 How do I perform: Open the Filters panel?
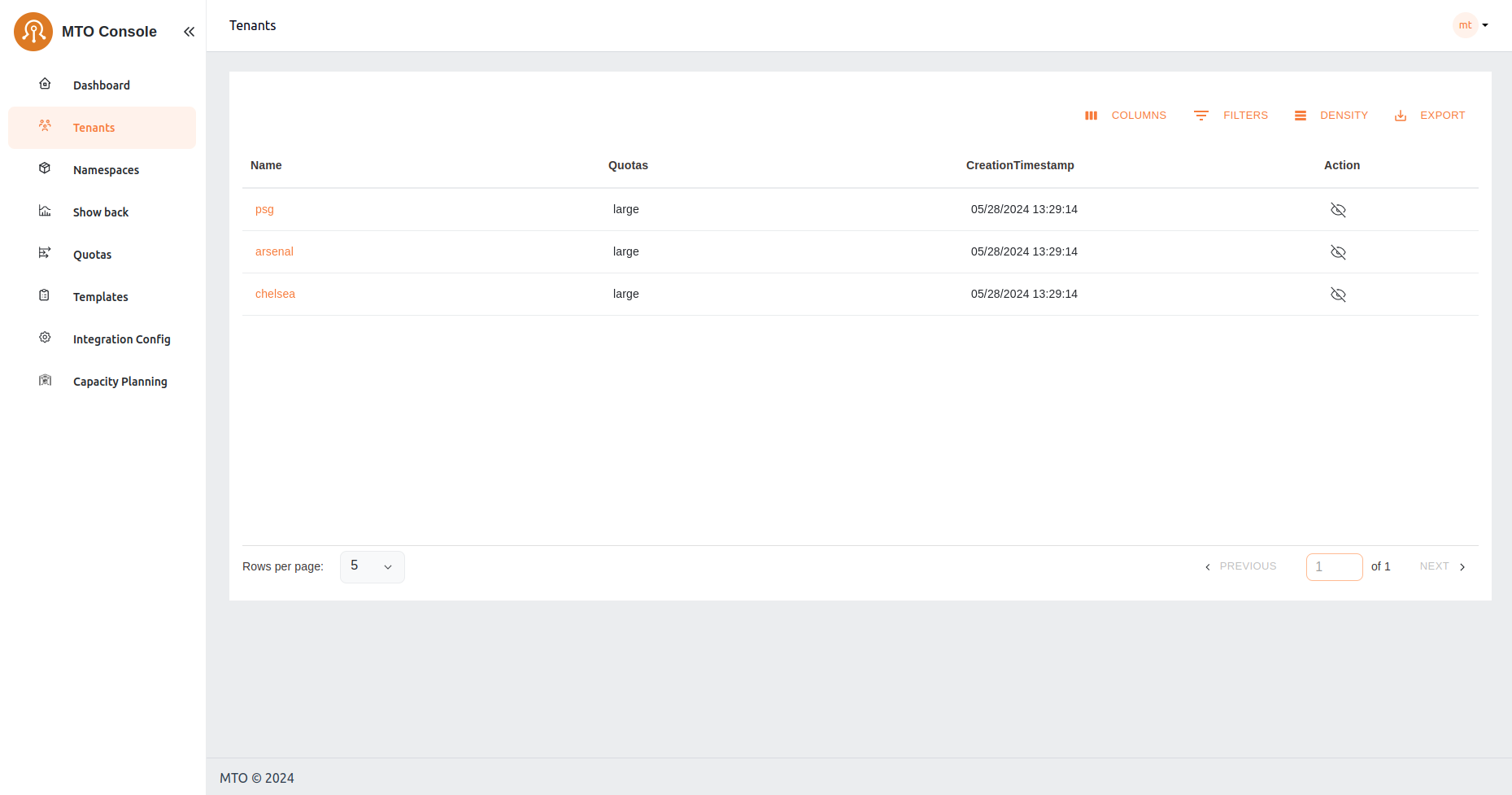[x=1231, y=116]
